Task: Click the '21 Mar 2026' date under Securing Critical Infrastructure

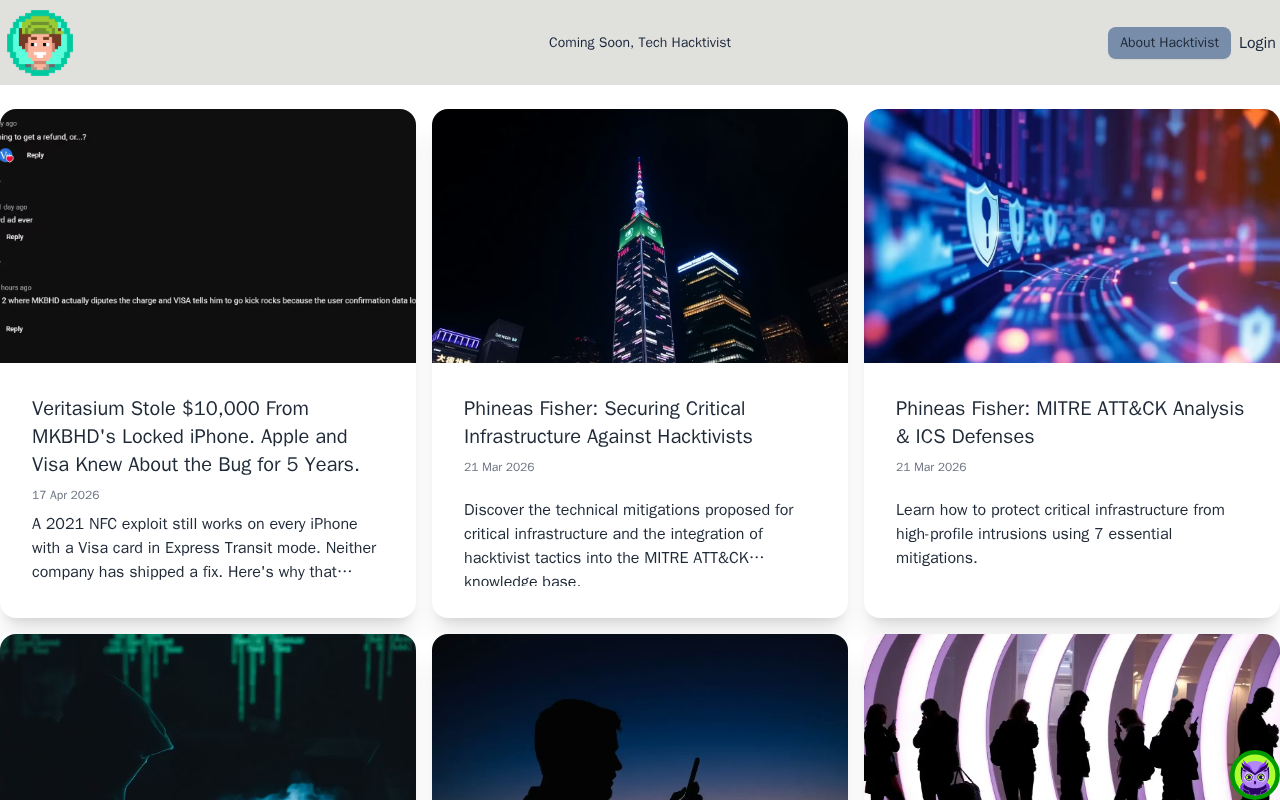Action: (499, 467)
